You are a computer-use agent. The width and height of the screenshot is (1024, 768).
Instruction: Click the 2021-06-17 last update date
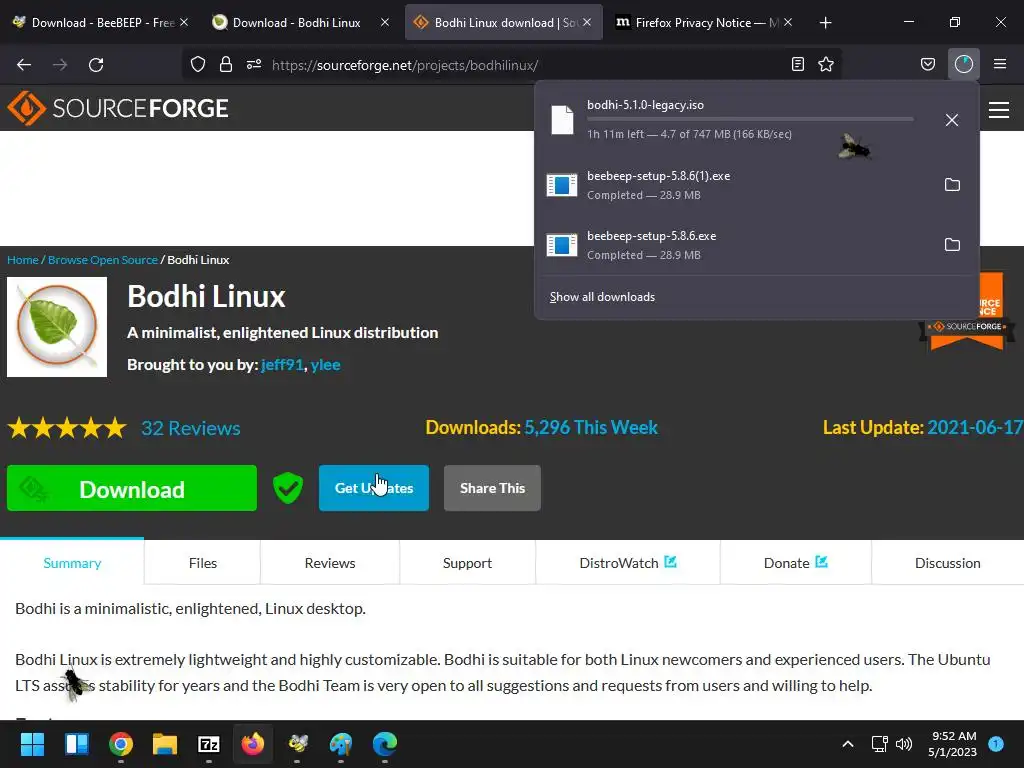pyautogui.click(x=975, y=428)
